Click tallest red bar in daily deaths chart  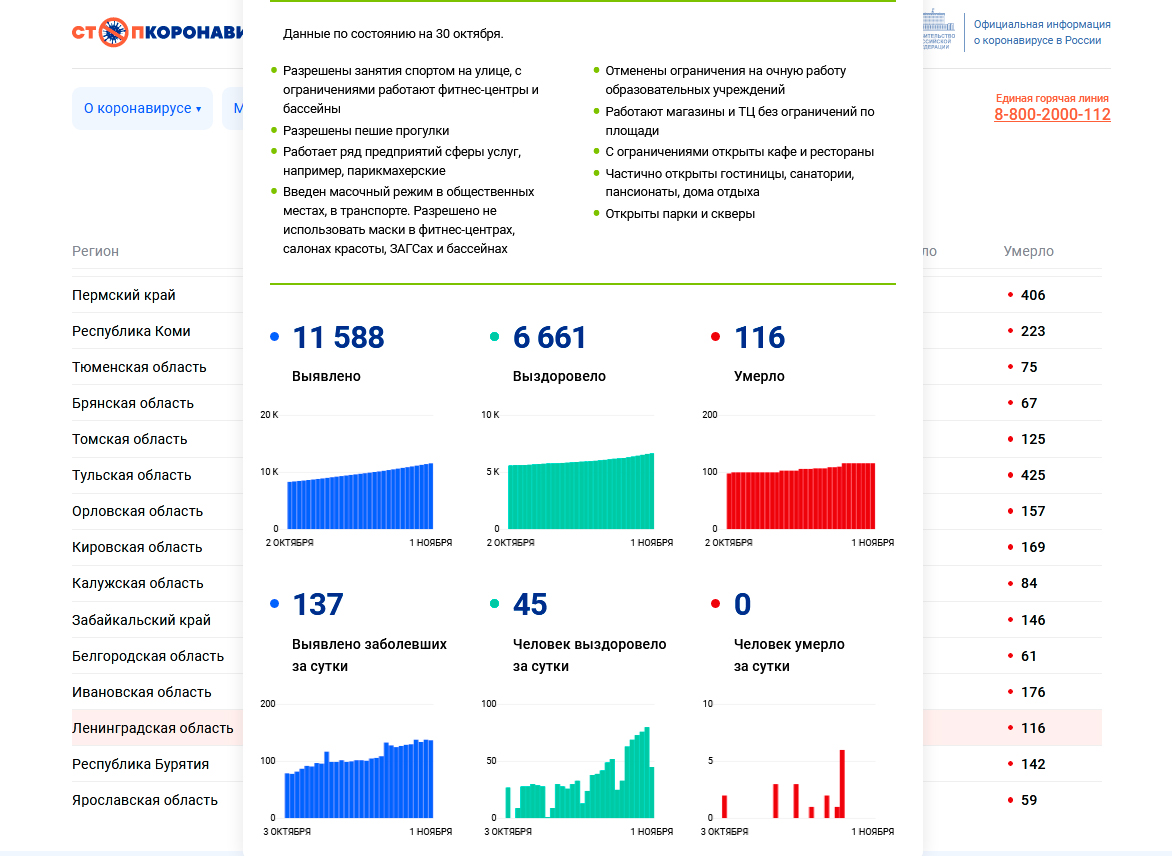click(842, 784)
